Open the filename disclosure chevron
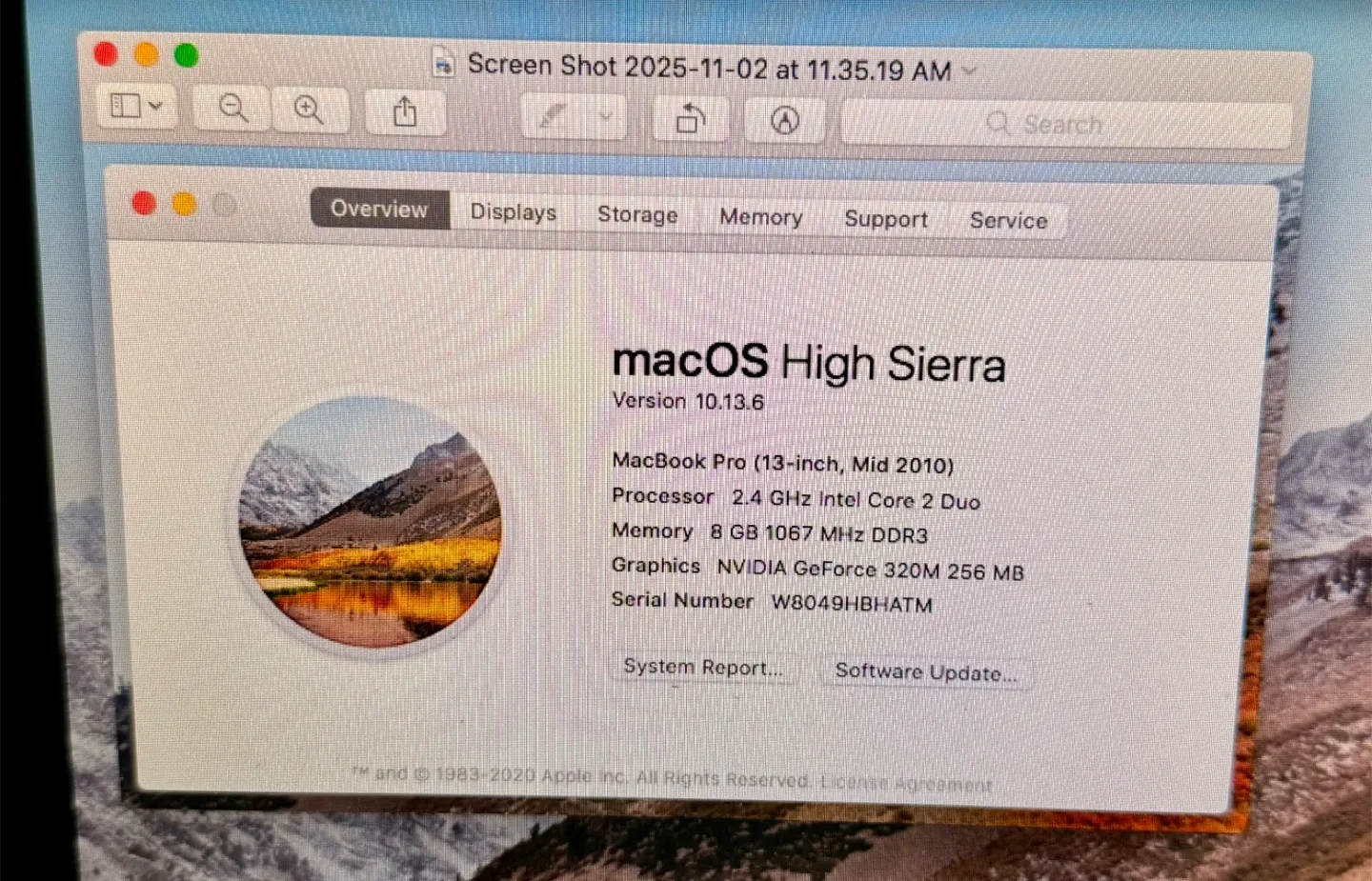This screenshot has height=881, width=1372. [969, 70]
